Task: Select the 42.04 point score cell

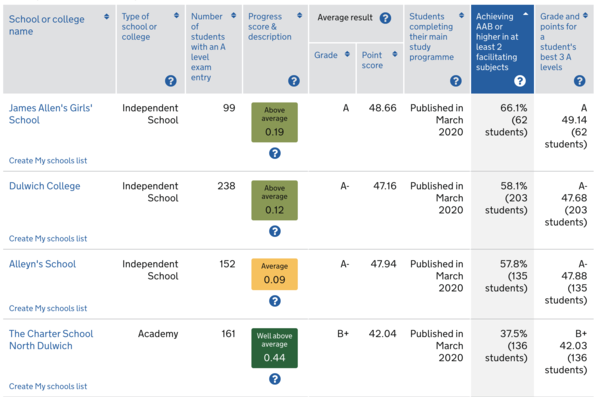Action: [x=383, y=334]
